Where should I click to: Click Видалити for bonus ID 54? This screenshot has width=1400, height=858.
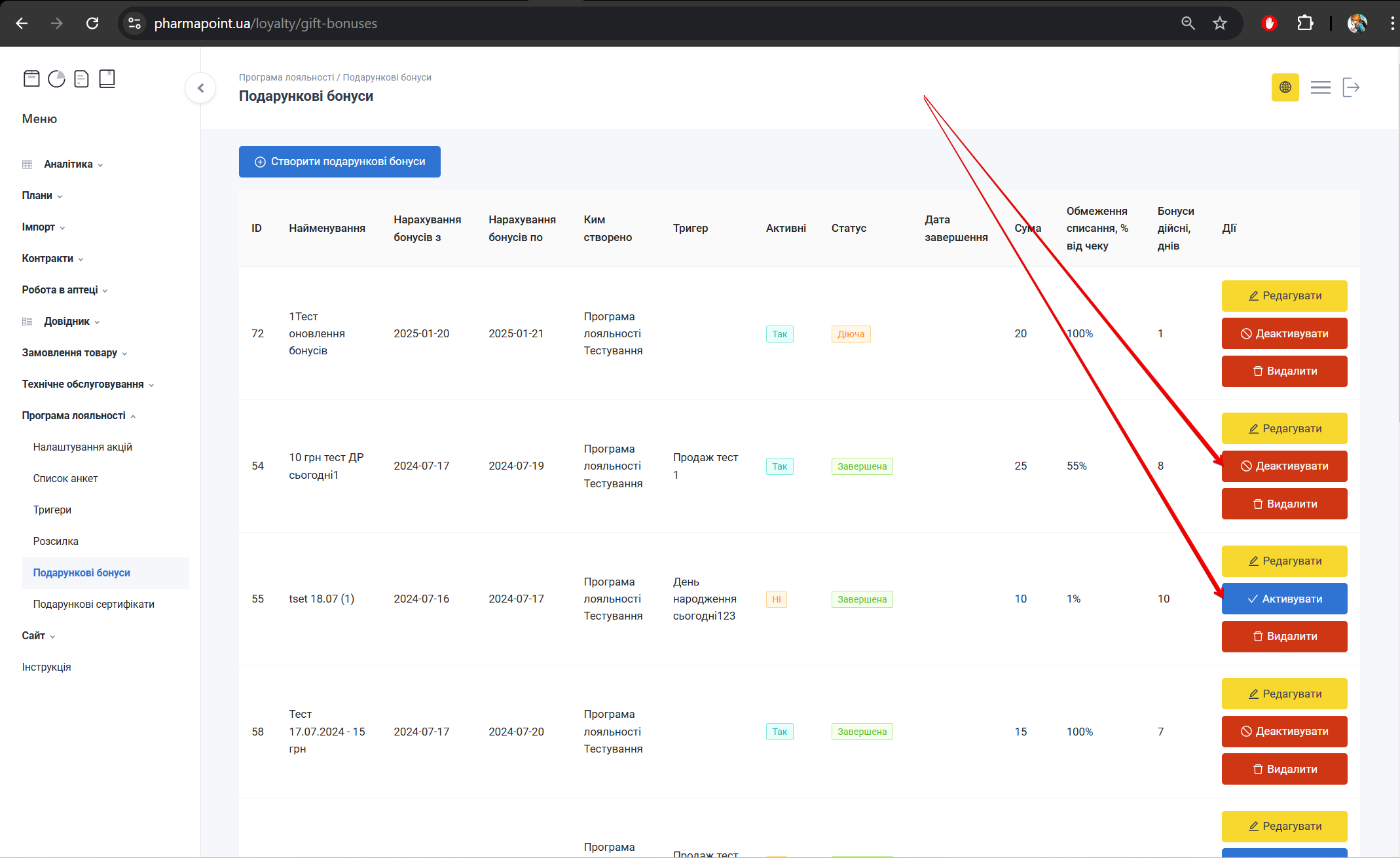[x=1284, y=504]
